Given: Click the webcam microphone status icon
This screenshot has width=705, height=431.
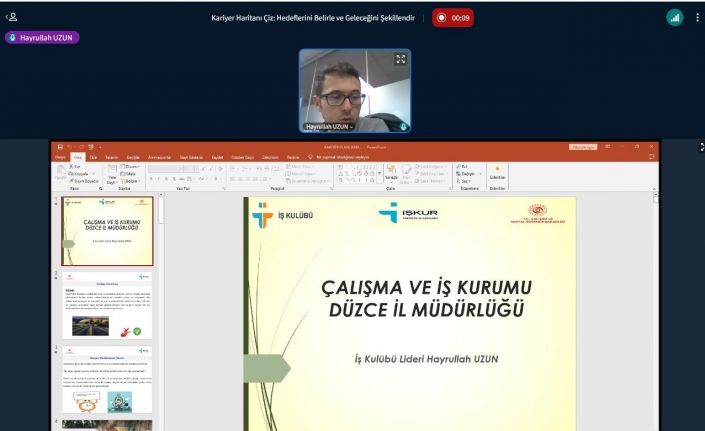Looking at the screenshot, I should tap(403, 127).
